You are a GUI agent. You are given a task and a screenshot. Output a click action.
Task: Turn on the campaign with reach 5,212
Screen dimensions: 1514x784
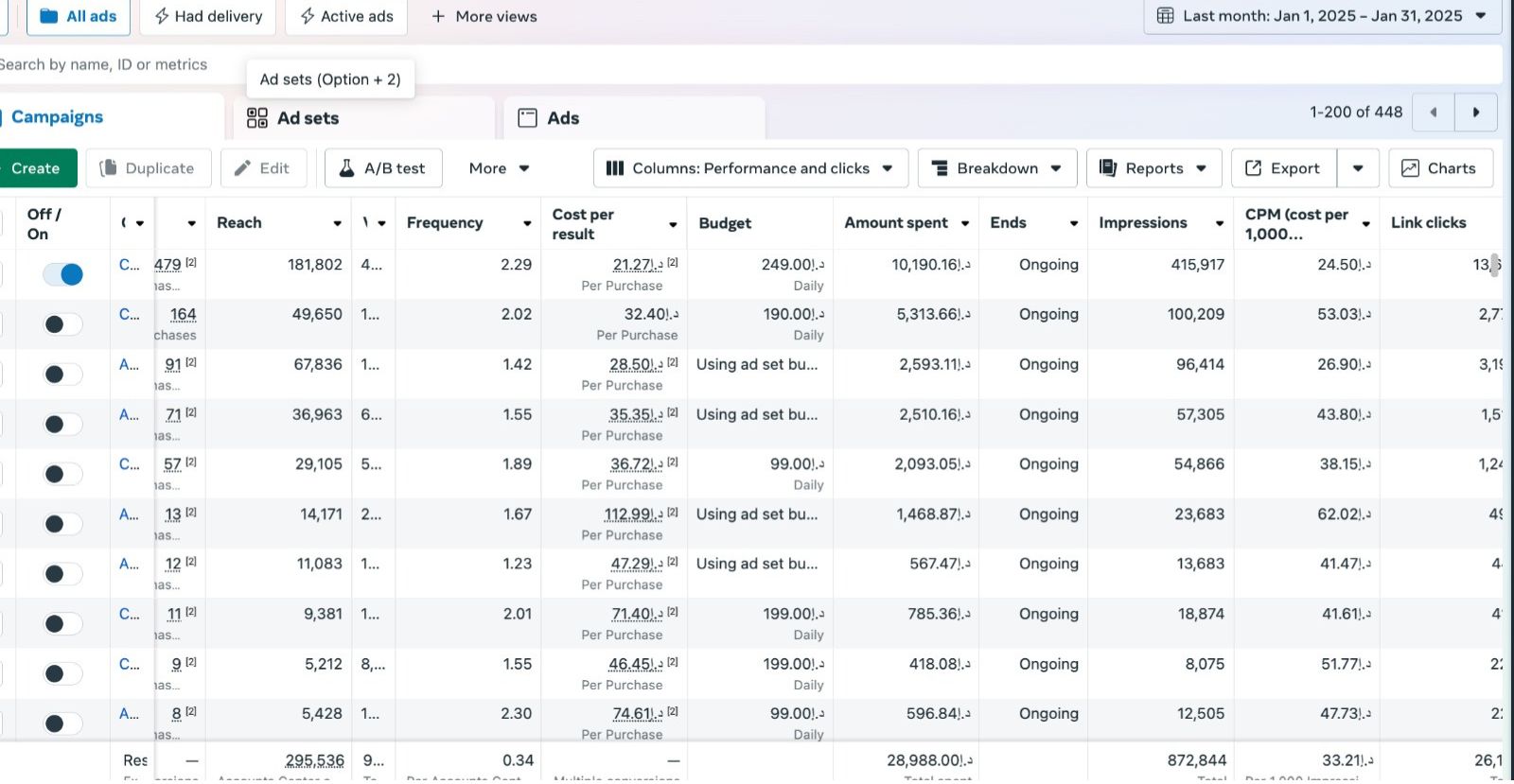coord(63,674)
